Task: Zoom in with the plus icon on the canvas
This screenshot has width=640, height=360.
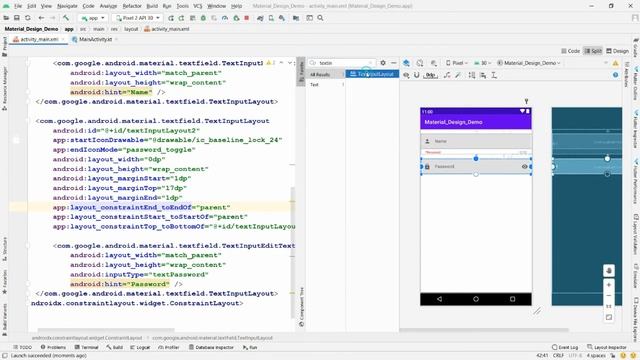Action: (609, 285)
